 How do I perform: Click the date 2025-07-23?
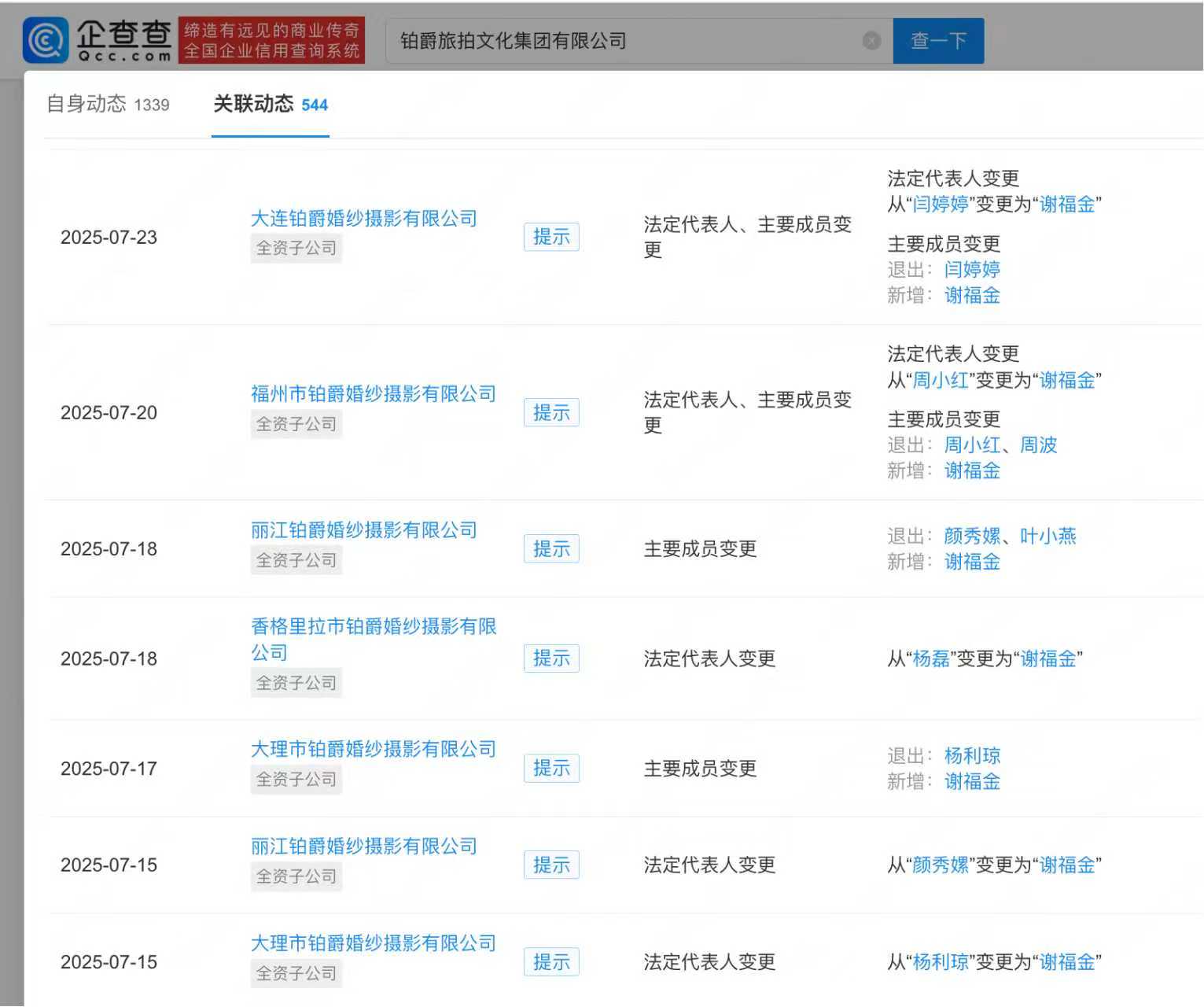tap(109, 237)
